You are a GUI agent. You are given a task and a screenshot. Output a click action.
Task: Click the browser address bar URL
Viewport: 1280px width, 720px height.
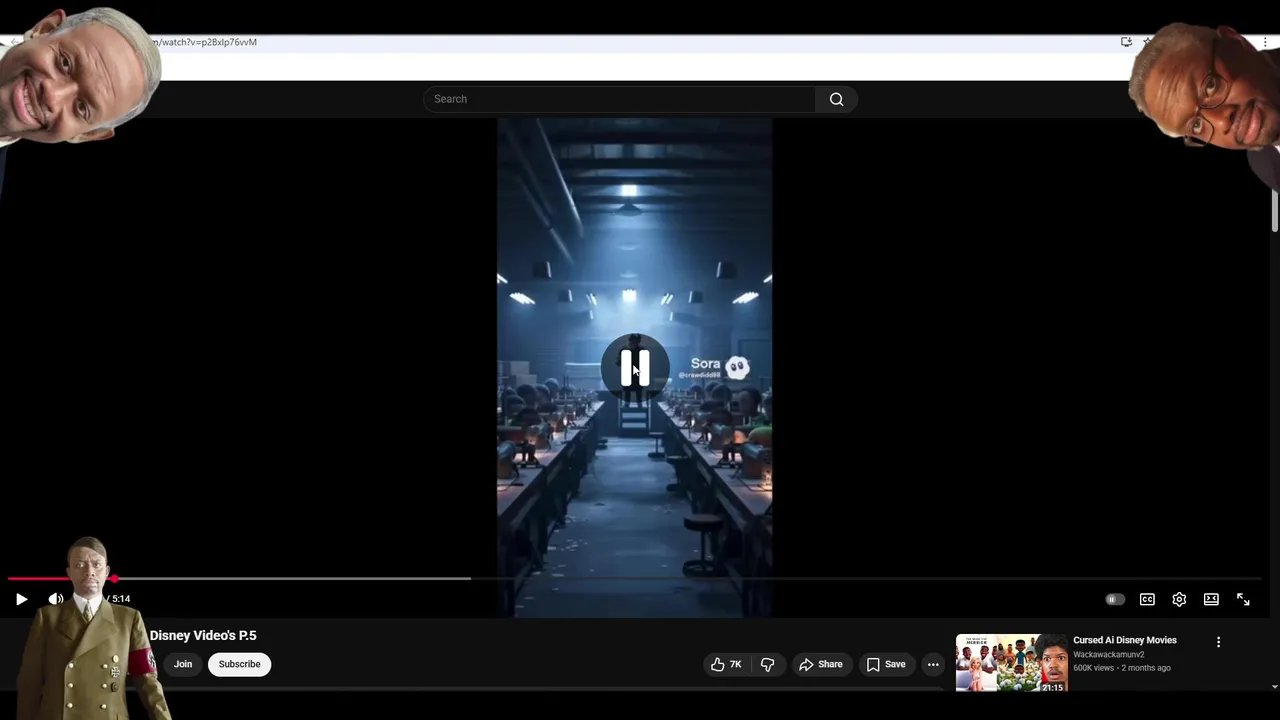(206, 42)
